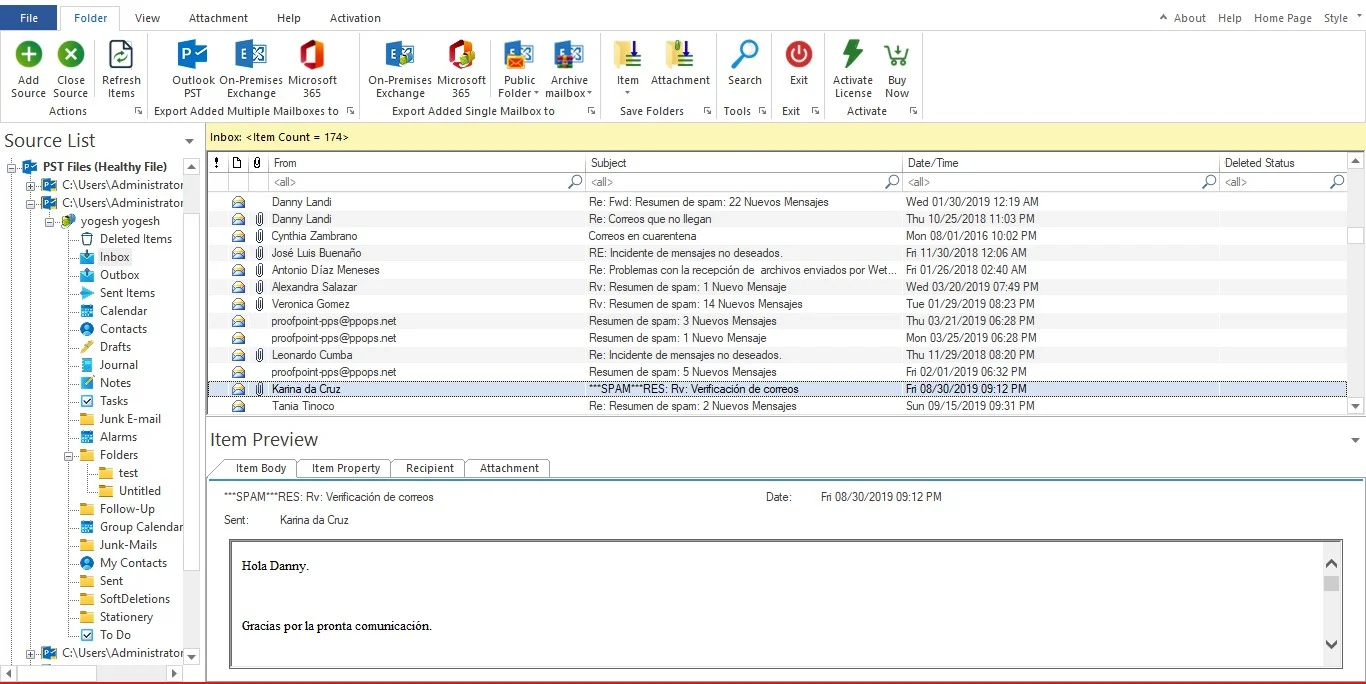Expand the Save Folders group launcher
This screenshot has width=1366, height=684.
tap(707, 111)
